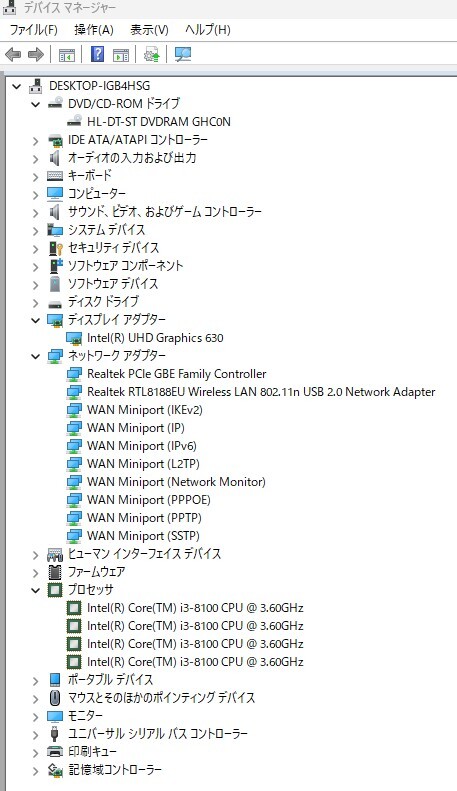Select the Intel(R) UHD Graphics 630 icon
The width and height of the screenshot is (457, 791).
(74, 338)
